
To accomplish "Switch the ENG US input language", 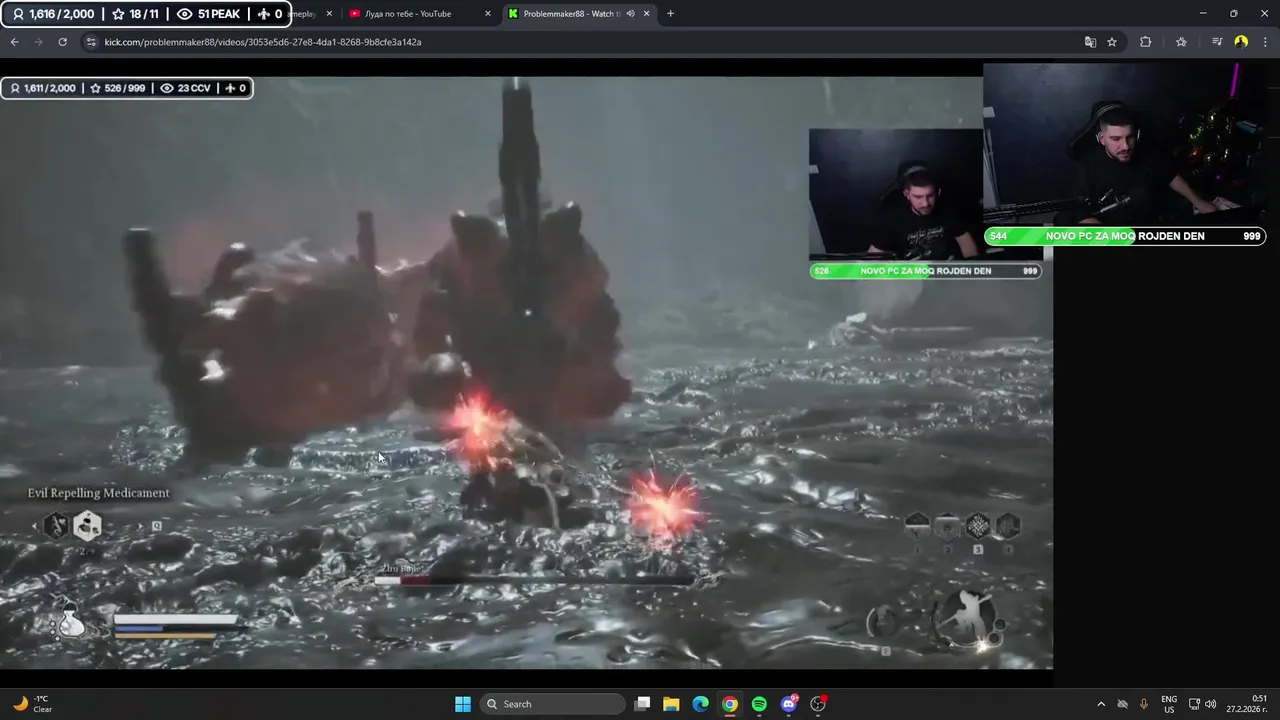I will [x=1169, y=704].
